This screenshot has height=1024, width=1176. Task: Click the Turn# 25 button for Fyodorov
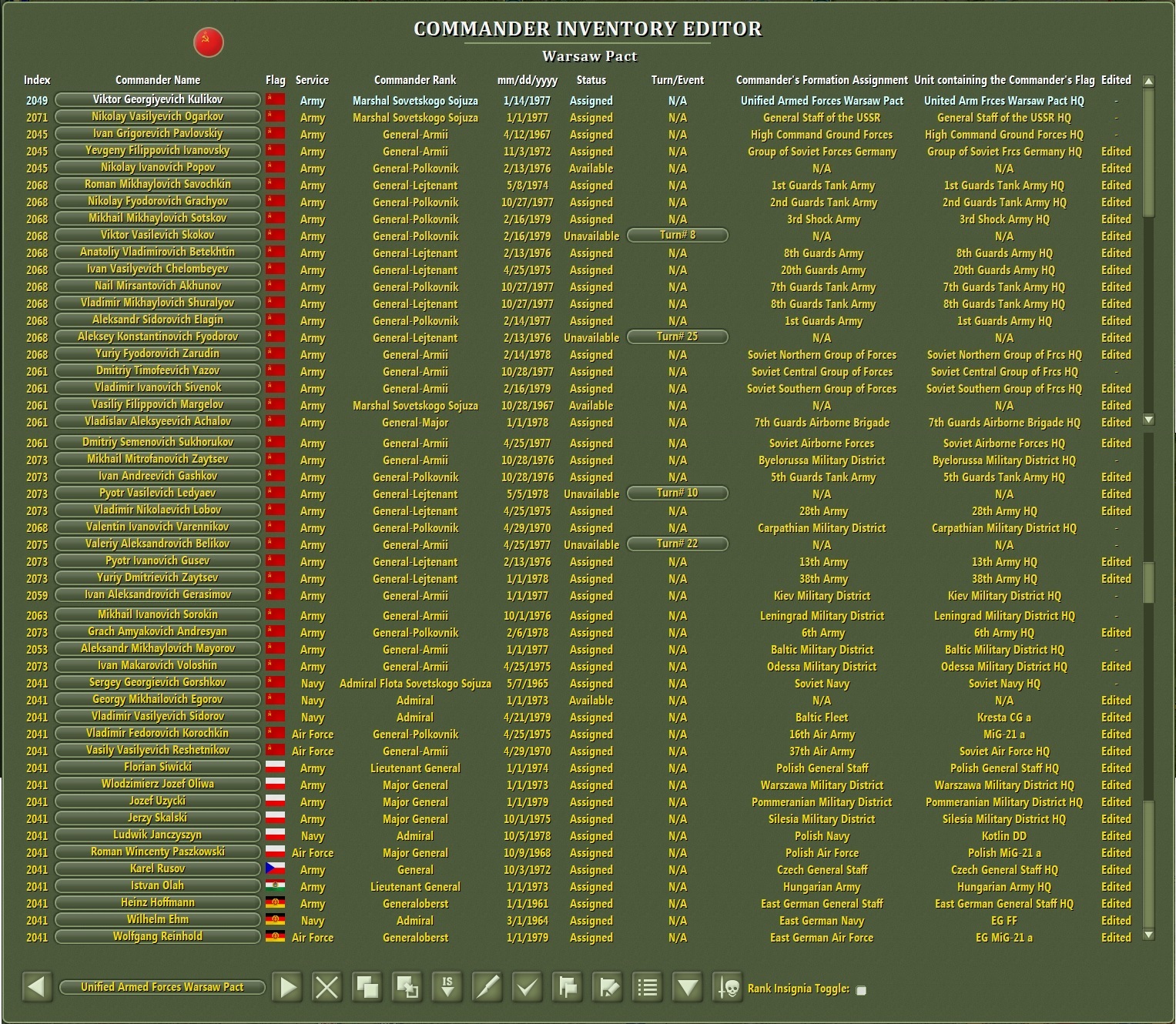tap(678, 336)
